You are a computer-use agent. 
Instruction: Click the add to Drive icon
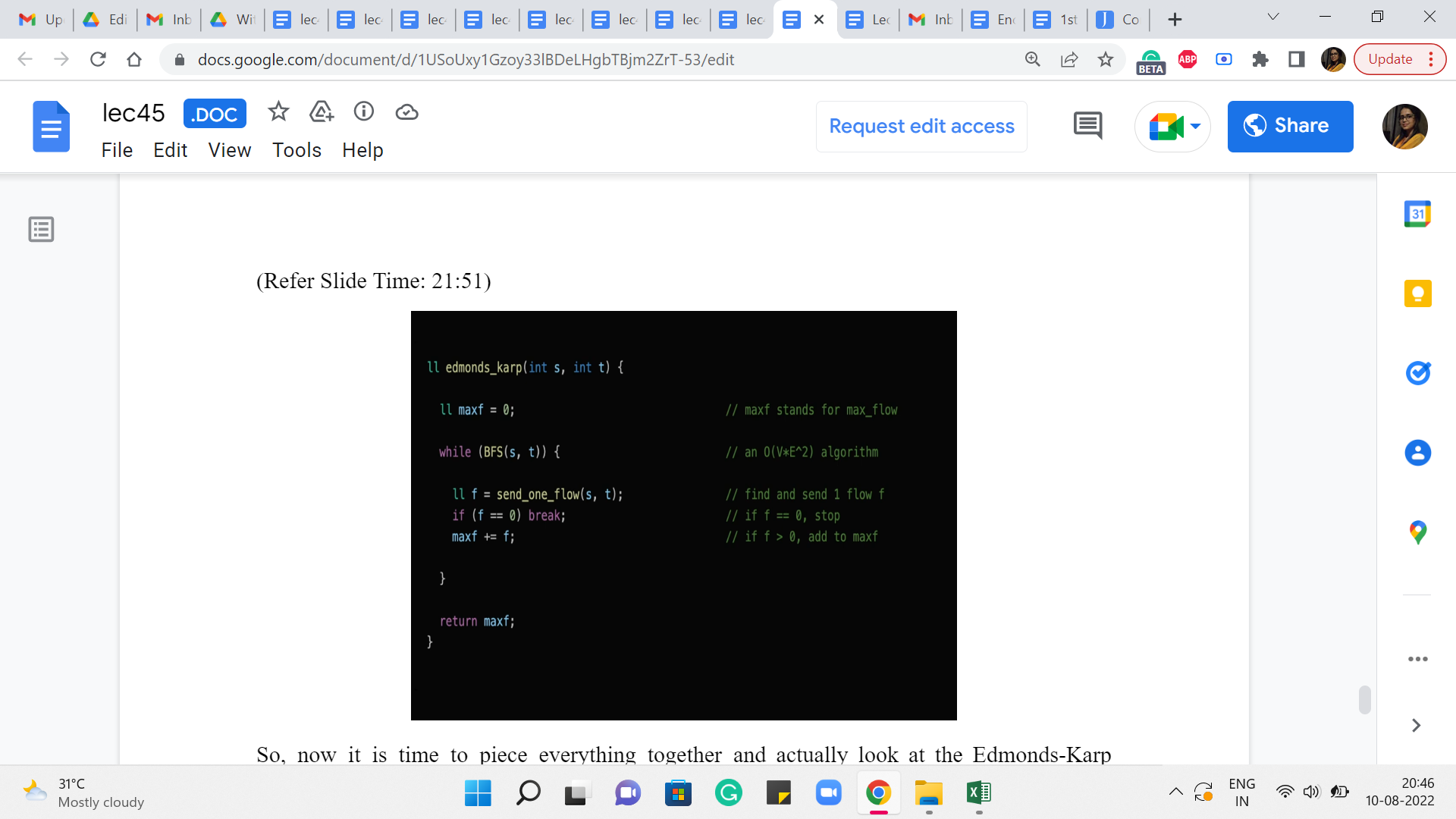(x=322, y=112)
